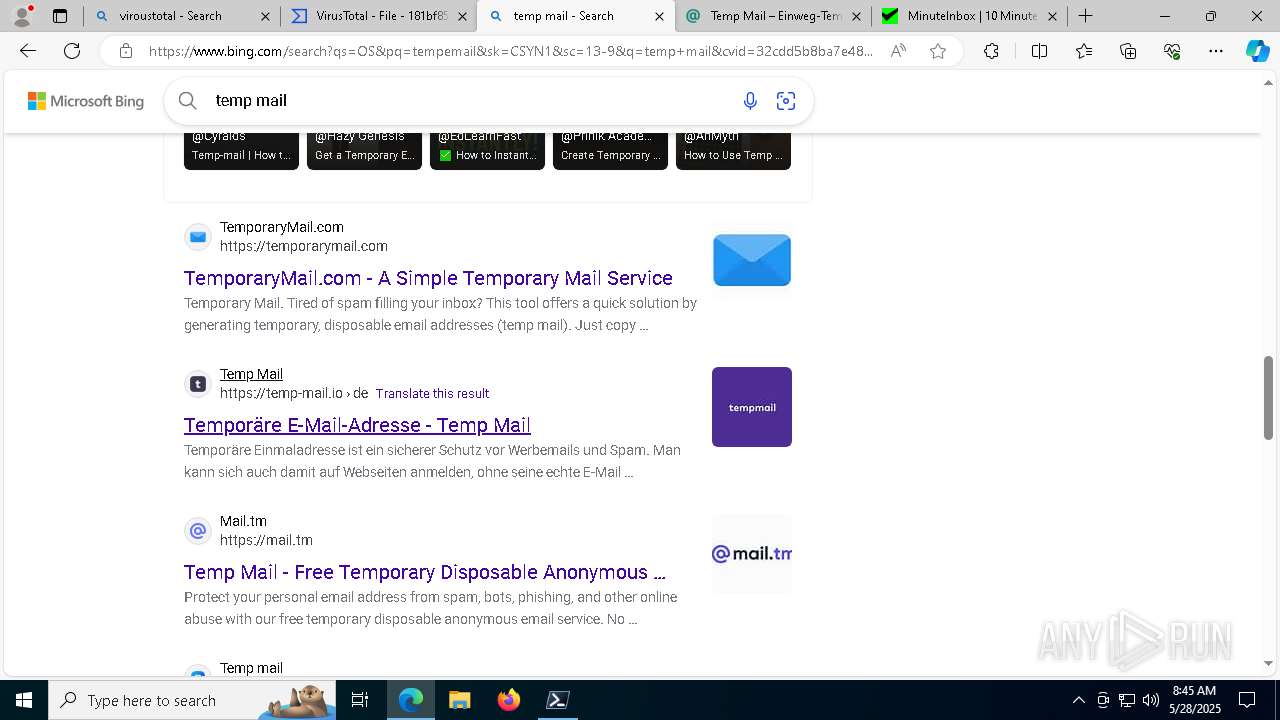Viewport: 1280px width, 720px height.
Task: Open the @Hazy Genesis video card
Action: tap(364, 150)
